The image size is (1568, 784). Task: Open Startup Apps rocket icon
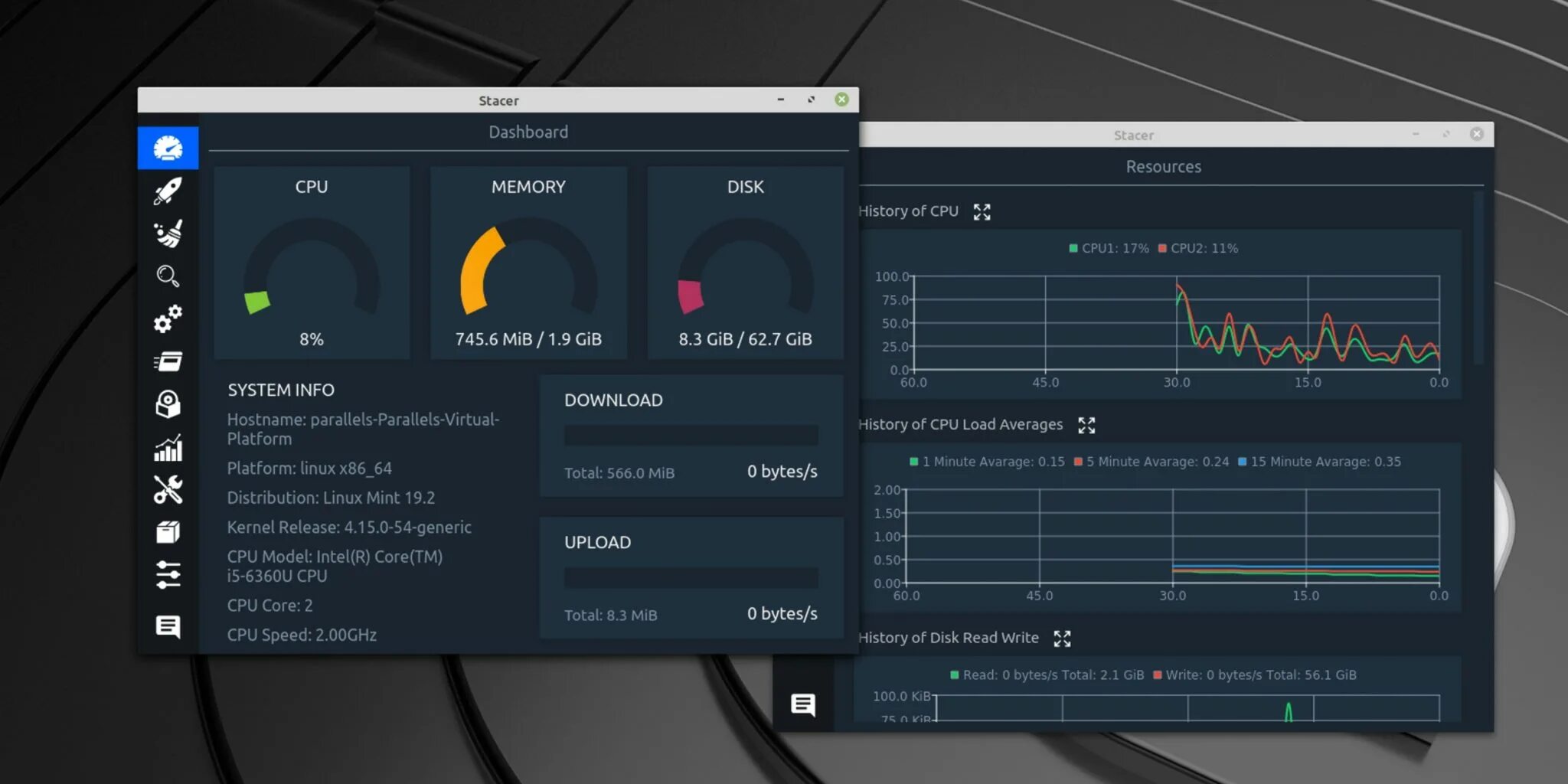coord(168,191)
